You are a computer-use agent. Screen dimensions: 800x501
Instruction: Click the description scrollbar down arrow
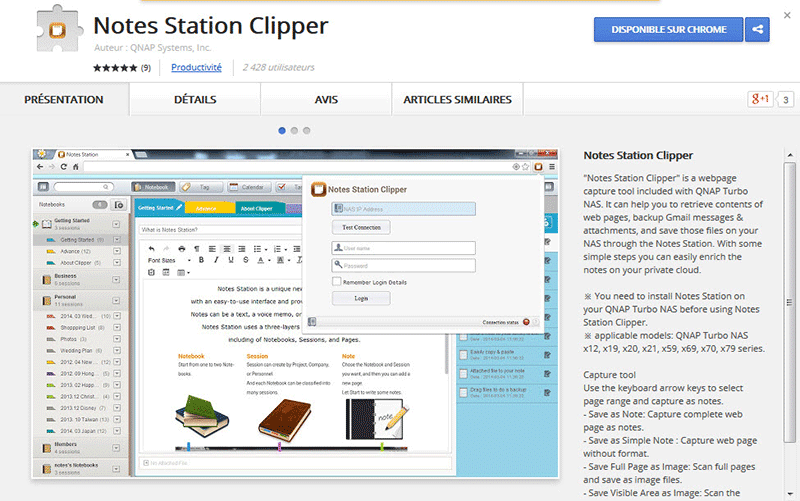pos(790,493)
